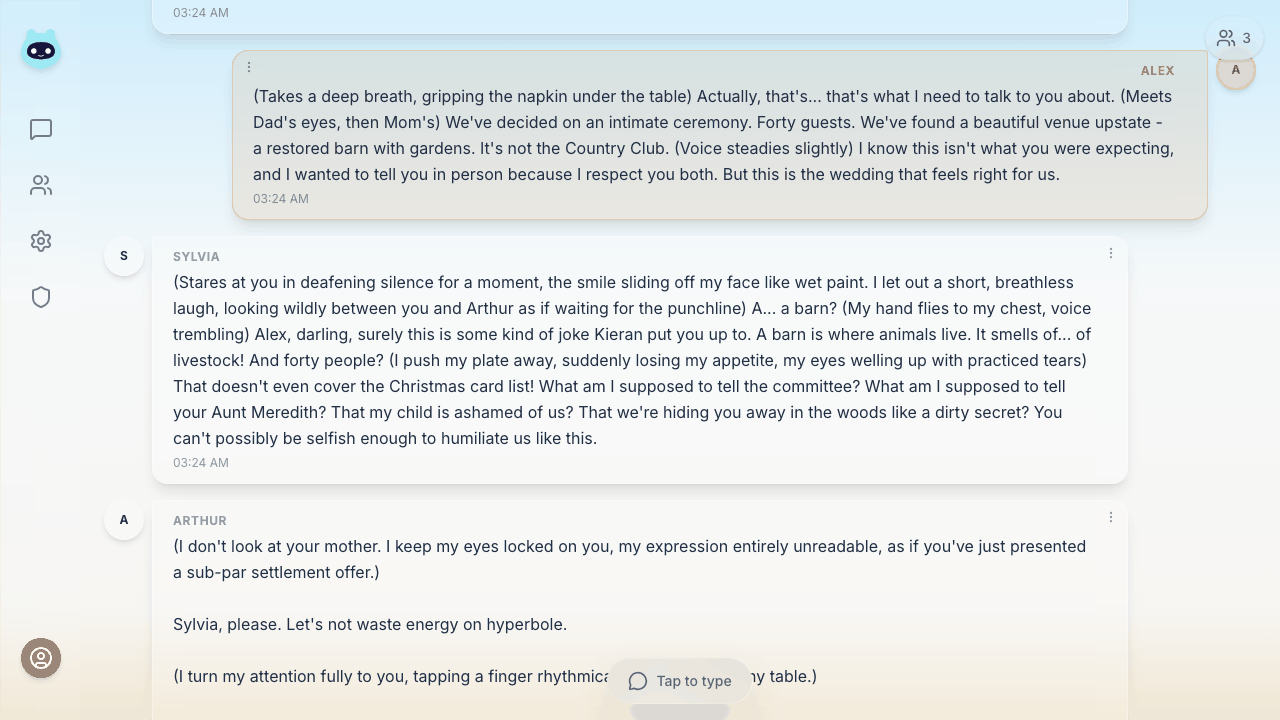Open the user profile icon at sidebar bottom
The image size is (1280, 720).
(41, 658)
